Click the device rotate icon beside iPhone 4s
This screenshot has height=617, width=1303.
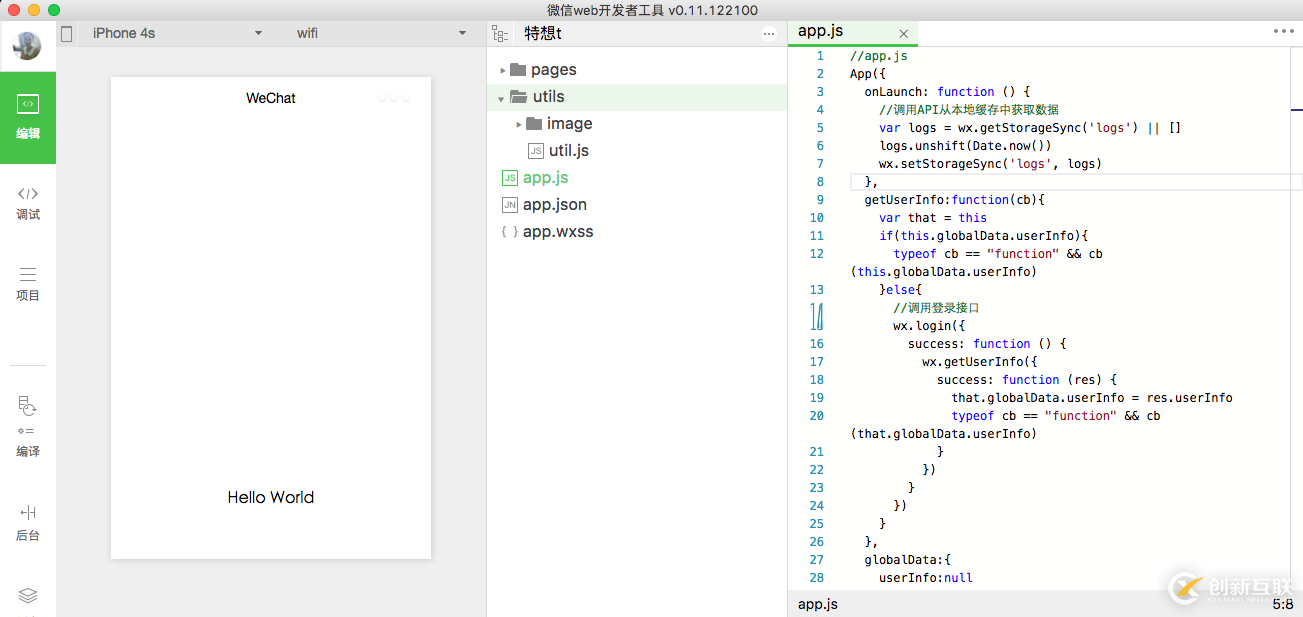(x=67, y=33)
